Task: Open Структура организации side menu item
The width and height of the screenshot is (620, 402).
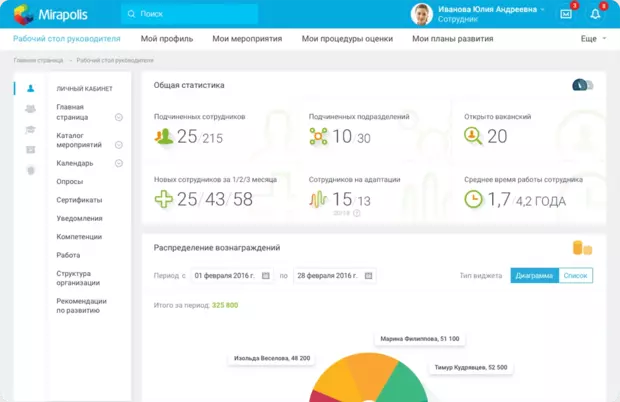Action: (78, 278)
